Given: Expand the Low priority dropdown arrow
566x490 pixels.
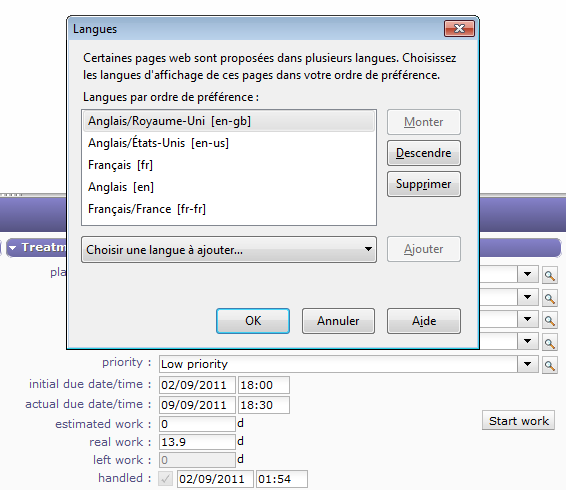Looking at the screenshot, I should 527,364.
